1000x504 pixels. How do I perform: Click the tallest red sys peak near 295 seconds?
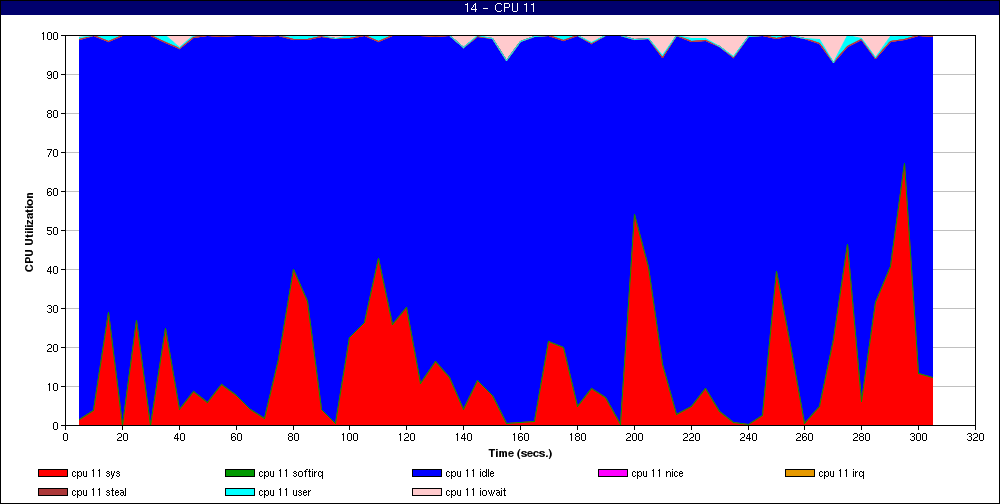[904, 164]
